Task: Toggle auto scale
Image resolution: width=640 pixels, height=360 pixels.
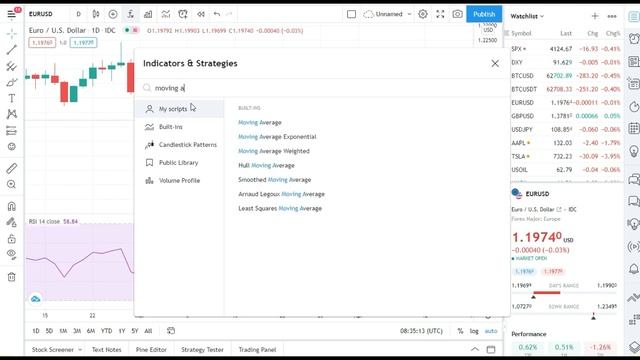Action: 491,331
